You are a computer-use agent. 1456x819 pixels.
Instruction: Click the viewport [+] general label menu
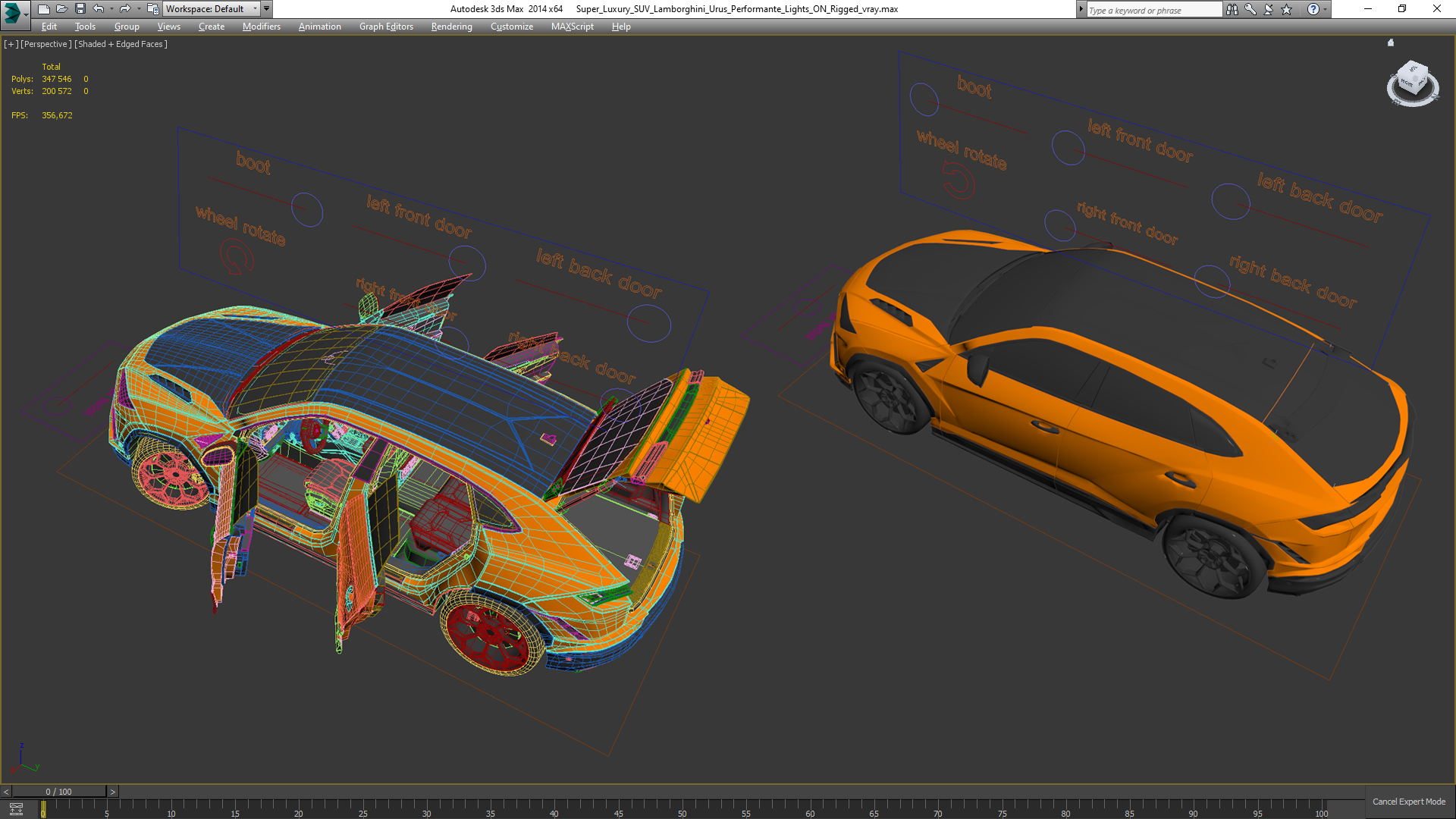pos(11,44)
